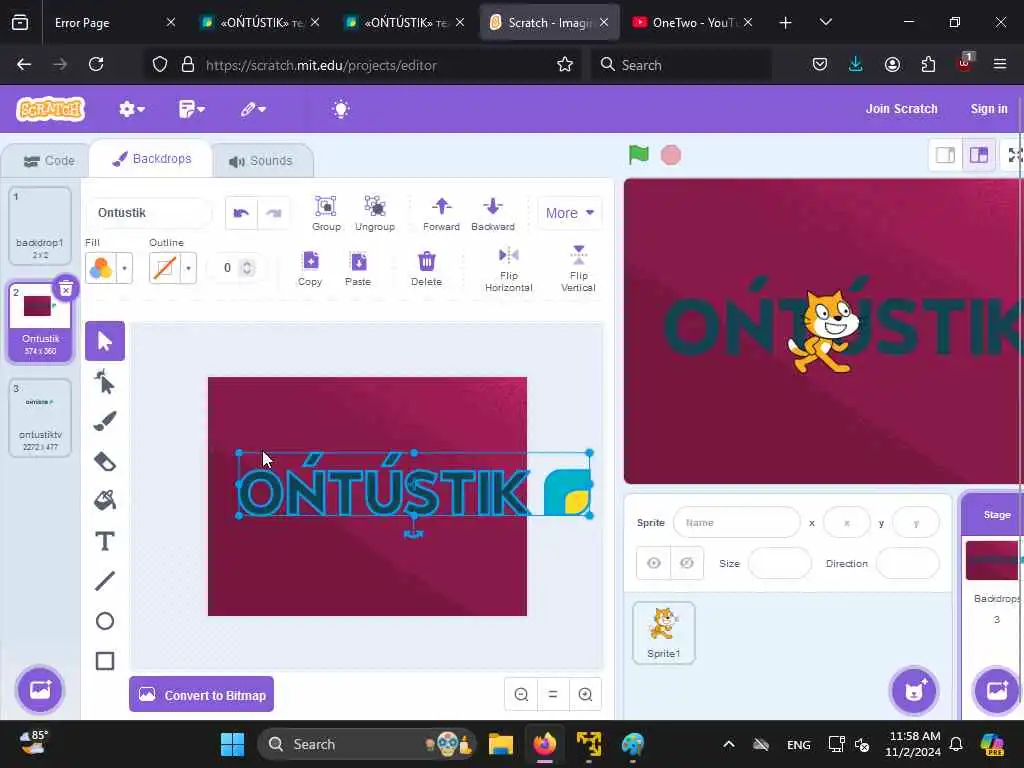Go to the Scratch home logo
This screenshot has width=1024, height=768.
click(51, 109)
